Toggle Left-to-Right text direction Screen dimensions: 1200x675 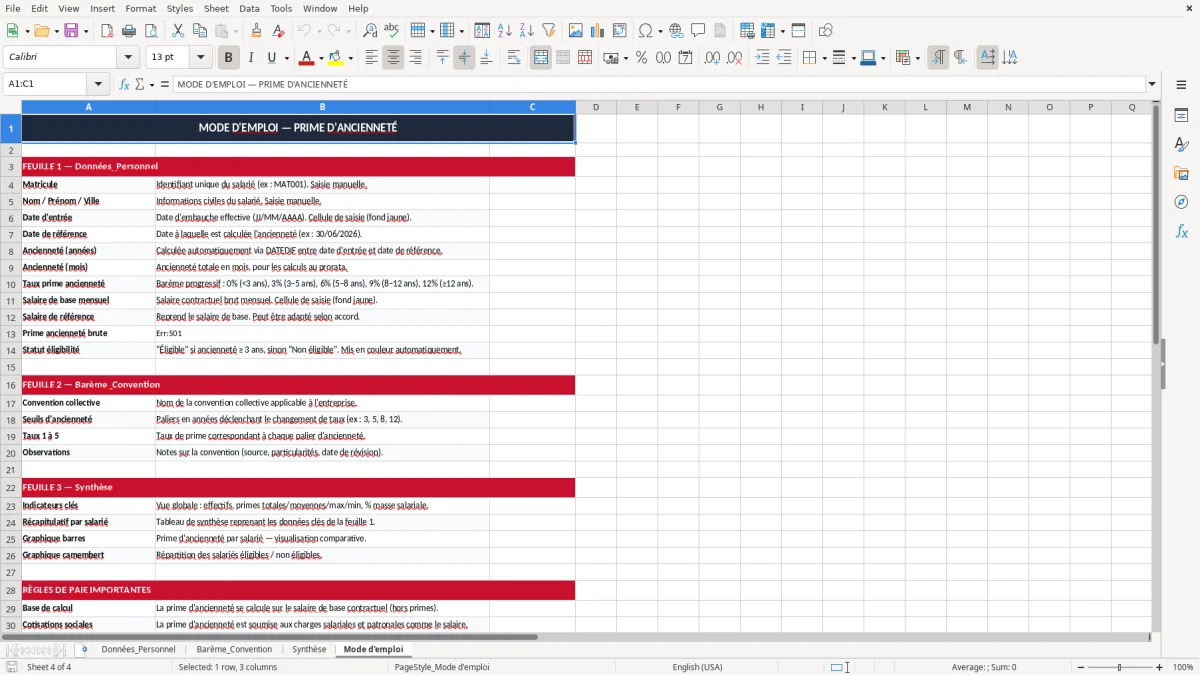coord(938,58)
